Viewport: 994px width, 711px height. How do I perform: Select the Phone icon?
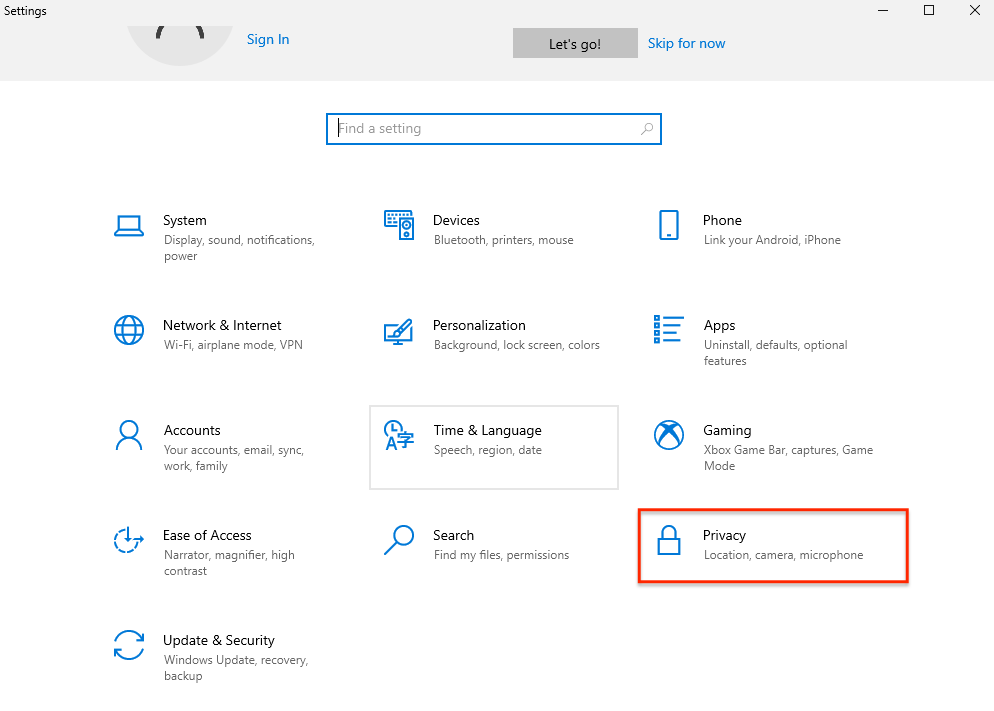(x=669, y=225)
